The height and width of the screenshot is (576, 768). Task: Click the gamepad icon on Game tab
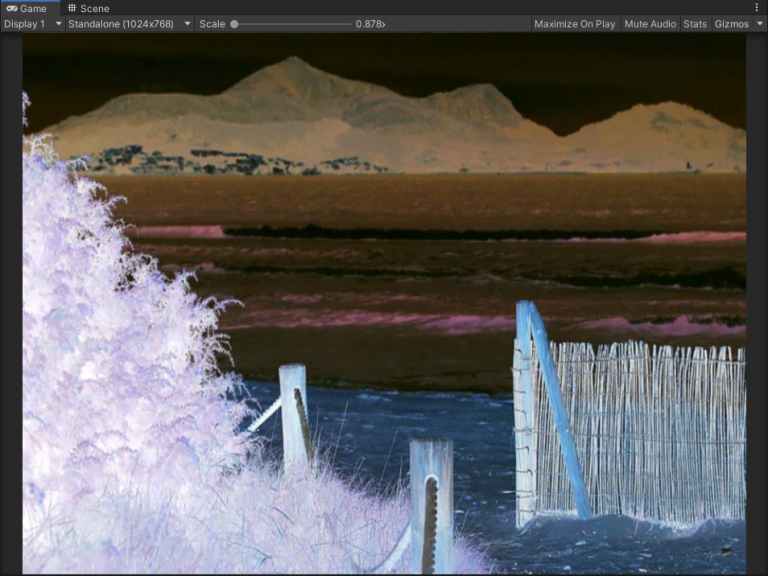coord(11,8)
